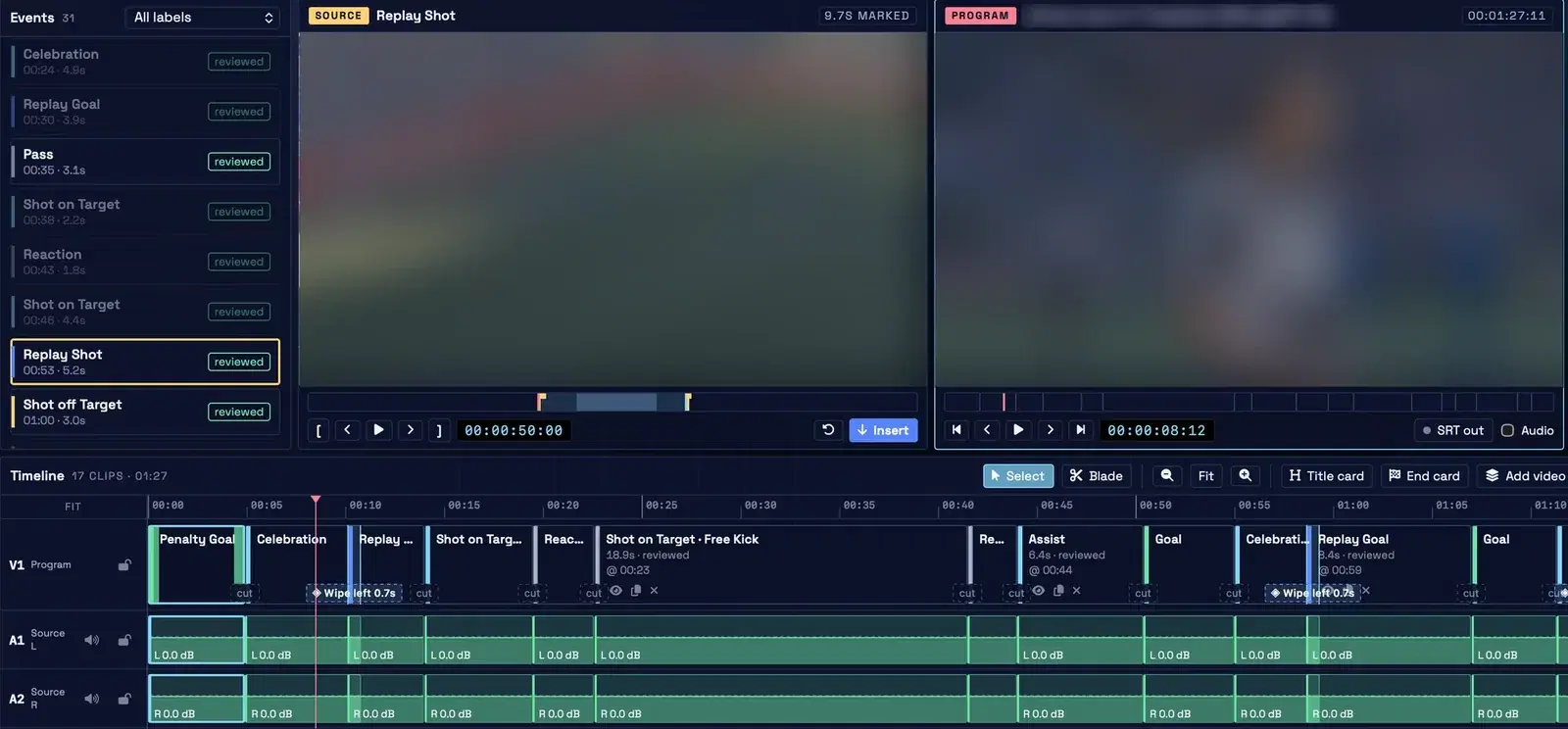Step back one frame in source viewer
The width and height of the screenshot is (1568, 729).
click(347, 430)
